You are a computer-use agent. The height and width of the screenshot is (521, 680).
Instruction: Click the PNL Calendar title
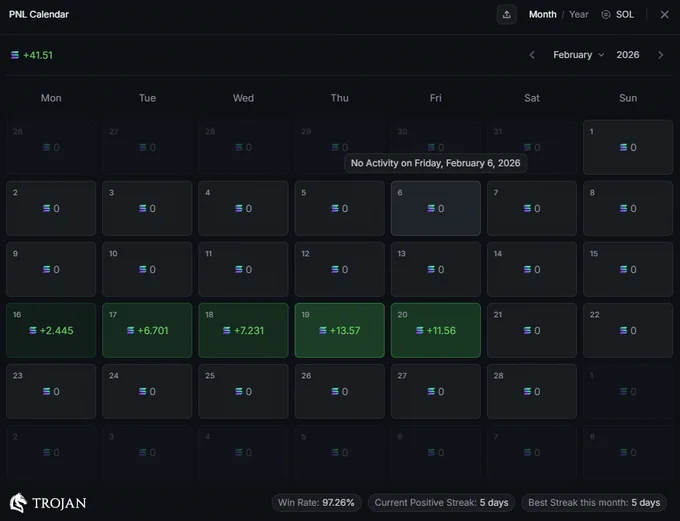39,14
